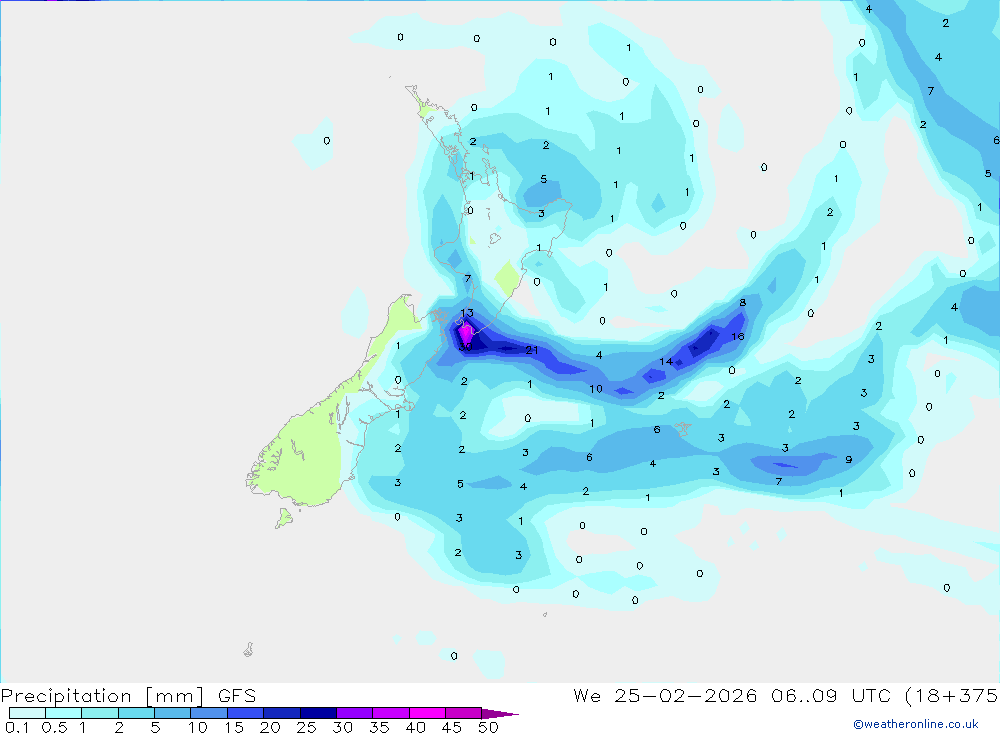Click Stewart Island south of South Island
This screenshot has height=733, width=1000.
click(284, 518)
